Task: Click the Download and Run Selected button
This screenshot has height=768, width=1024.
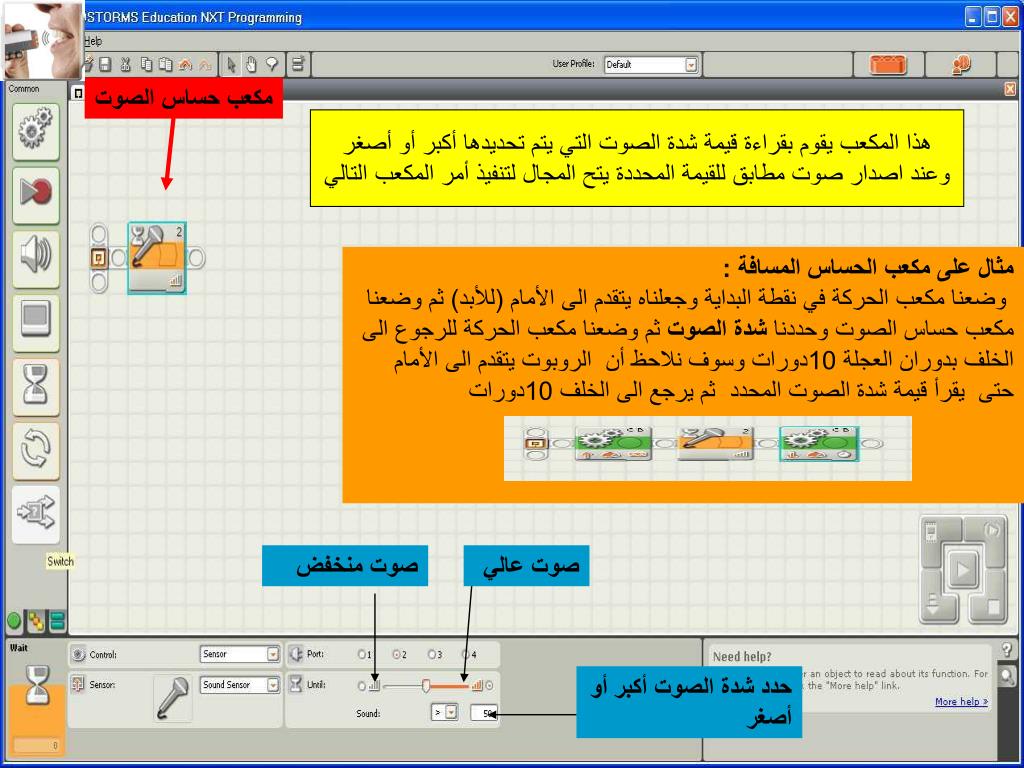Action: coord(992,530)
